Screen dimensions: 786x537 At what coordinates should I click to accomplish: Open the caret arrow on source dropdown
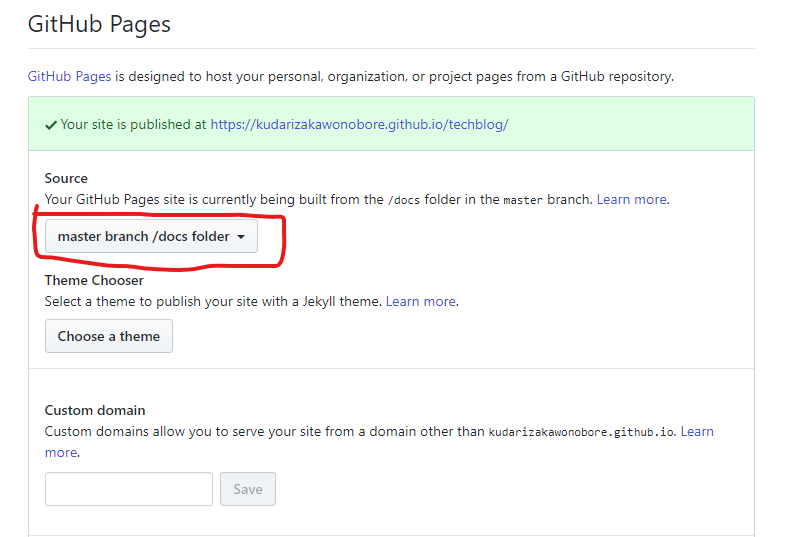(x=241, y=237)
